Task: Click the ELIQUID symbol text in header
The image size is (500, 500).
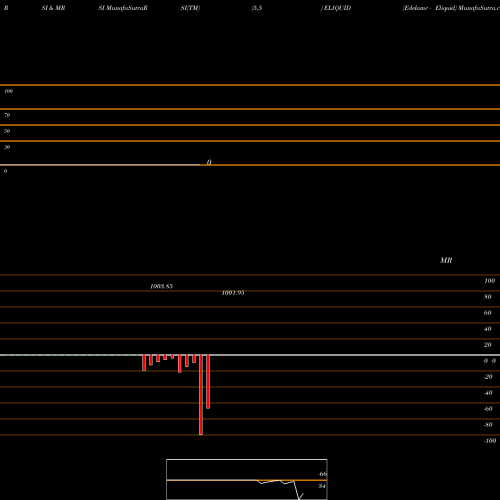Action: pos(337,8)
